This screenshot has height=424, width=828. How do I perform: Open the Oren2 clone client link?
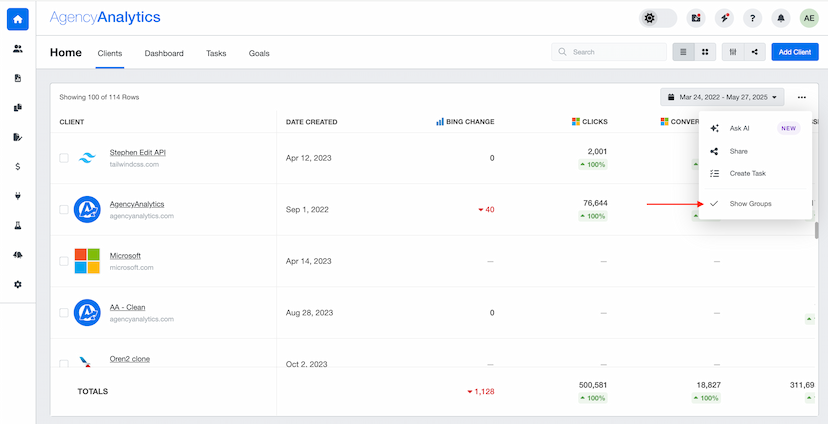pos(130,359)
